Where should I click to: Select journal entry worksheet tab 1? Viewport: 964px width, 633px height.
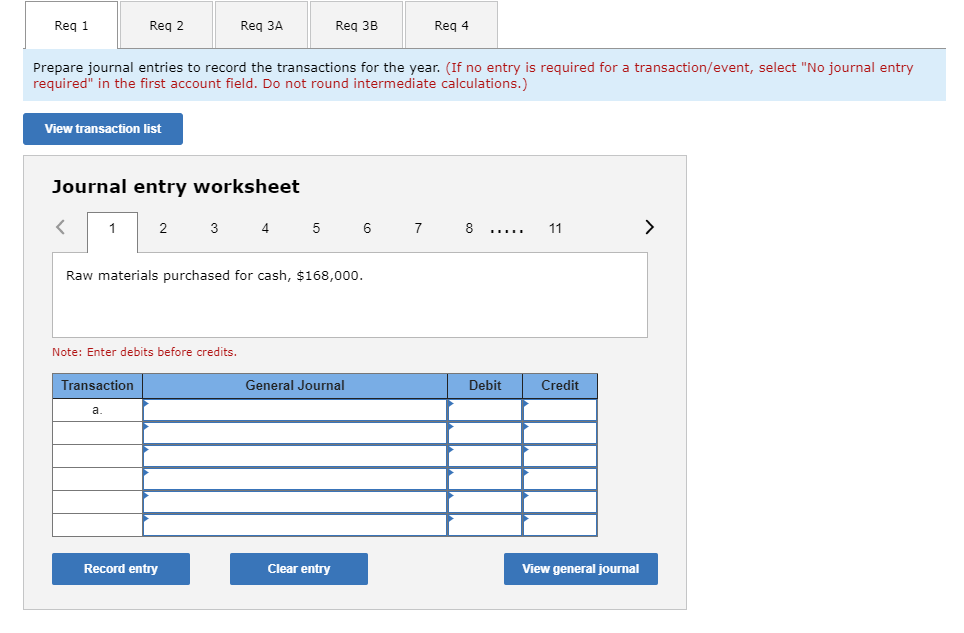(113, 232)
